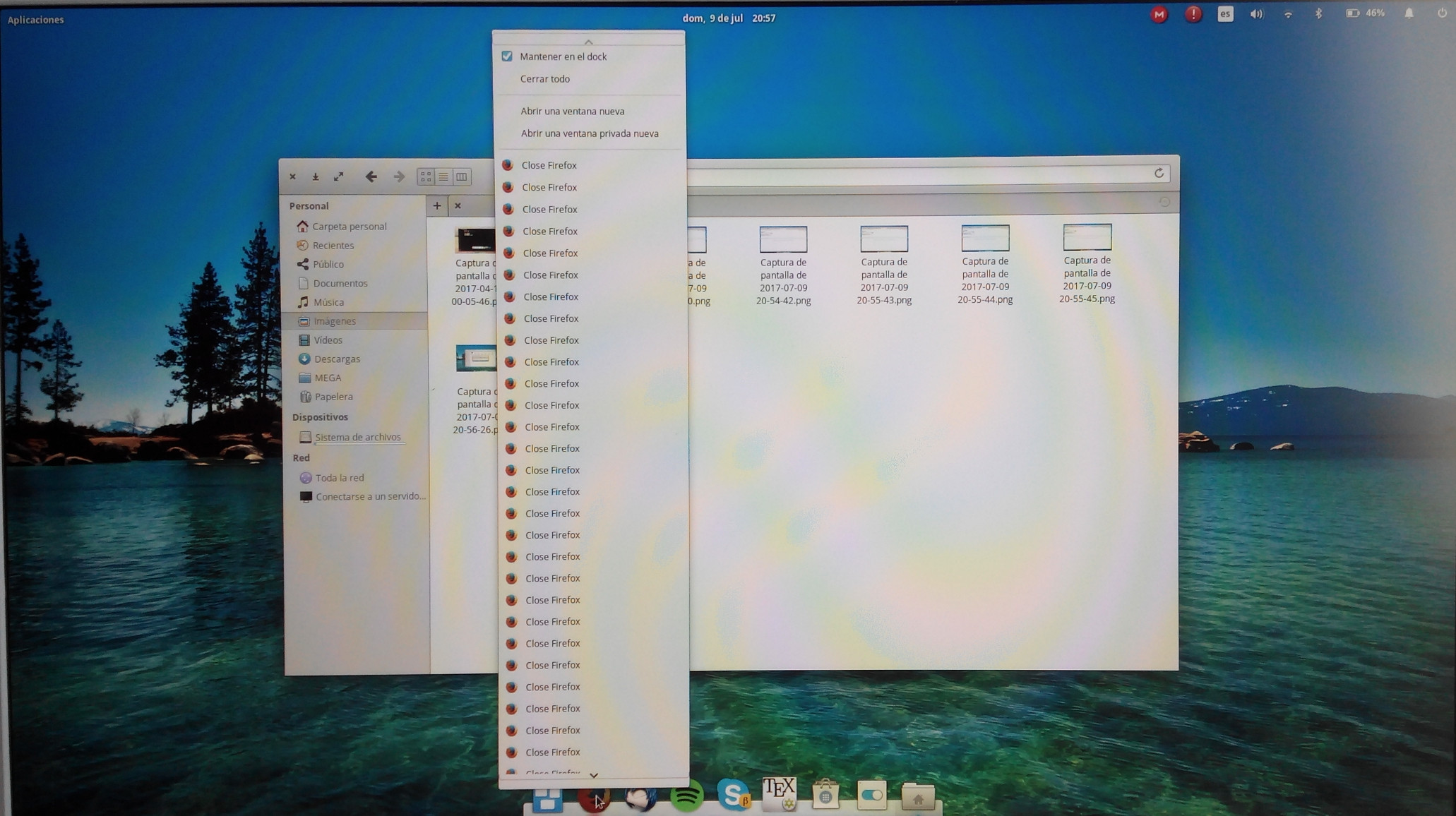Image resolution: width=1456 pixels, height=816 pixels.
Task: Open Recientes in sidebar
Action: (333, 246)
